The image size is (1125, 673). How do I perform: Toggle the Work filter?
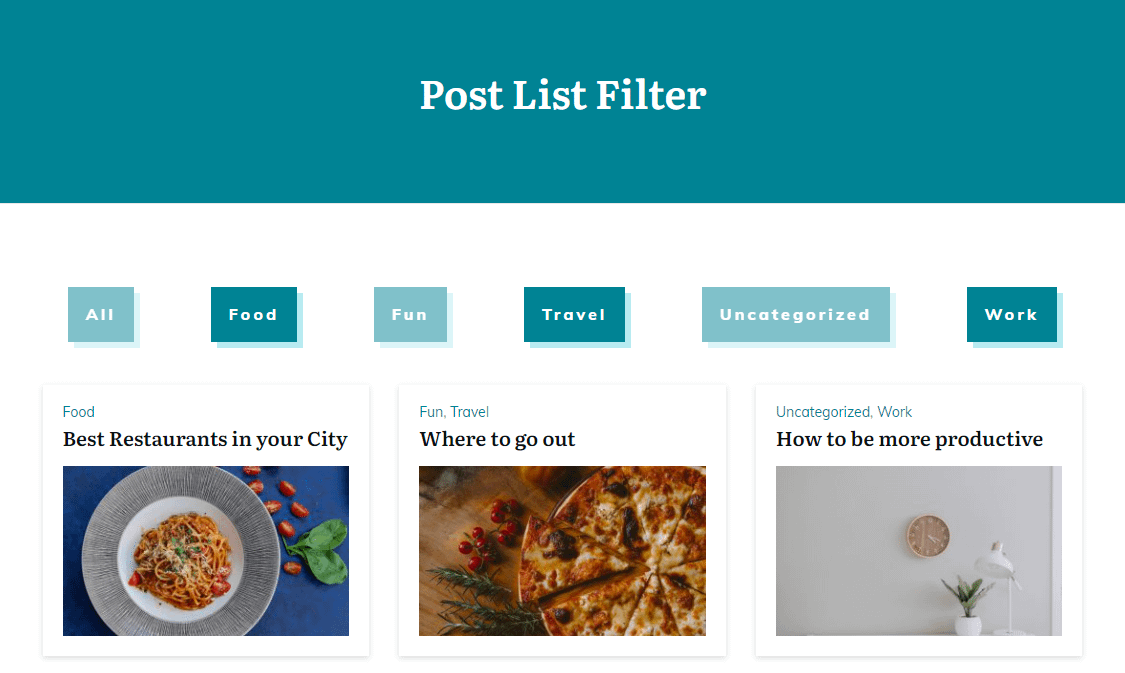pos(1011,314)
